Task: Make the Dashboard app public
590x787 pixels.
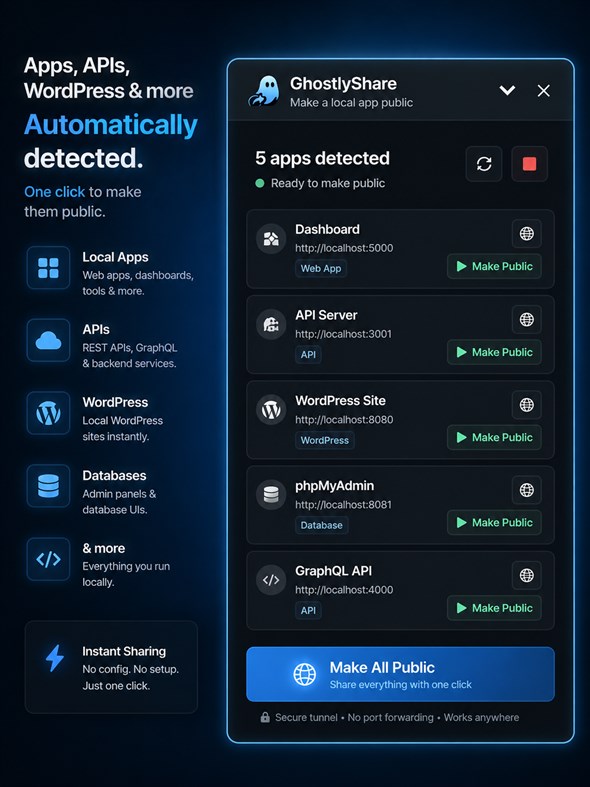Action: point(494,266)
